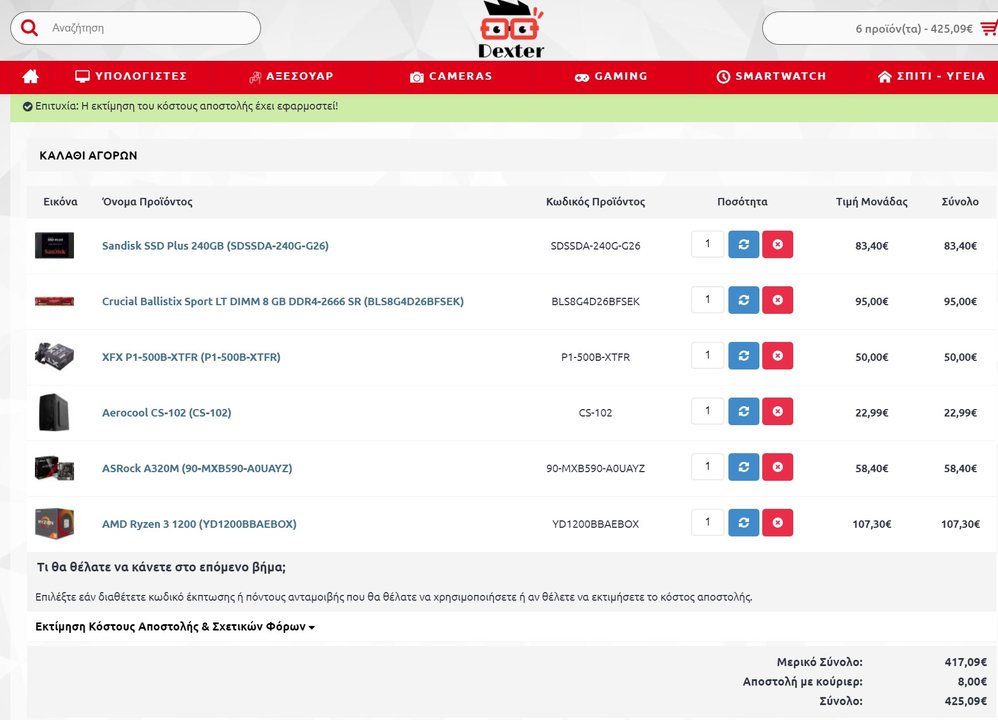Image resolution: width=998 pixels, height=720 pixels.
Task: Click the quantity field for AMD Ryzen 3 1200
Action: [x=708, y=523]
